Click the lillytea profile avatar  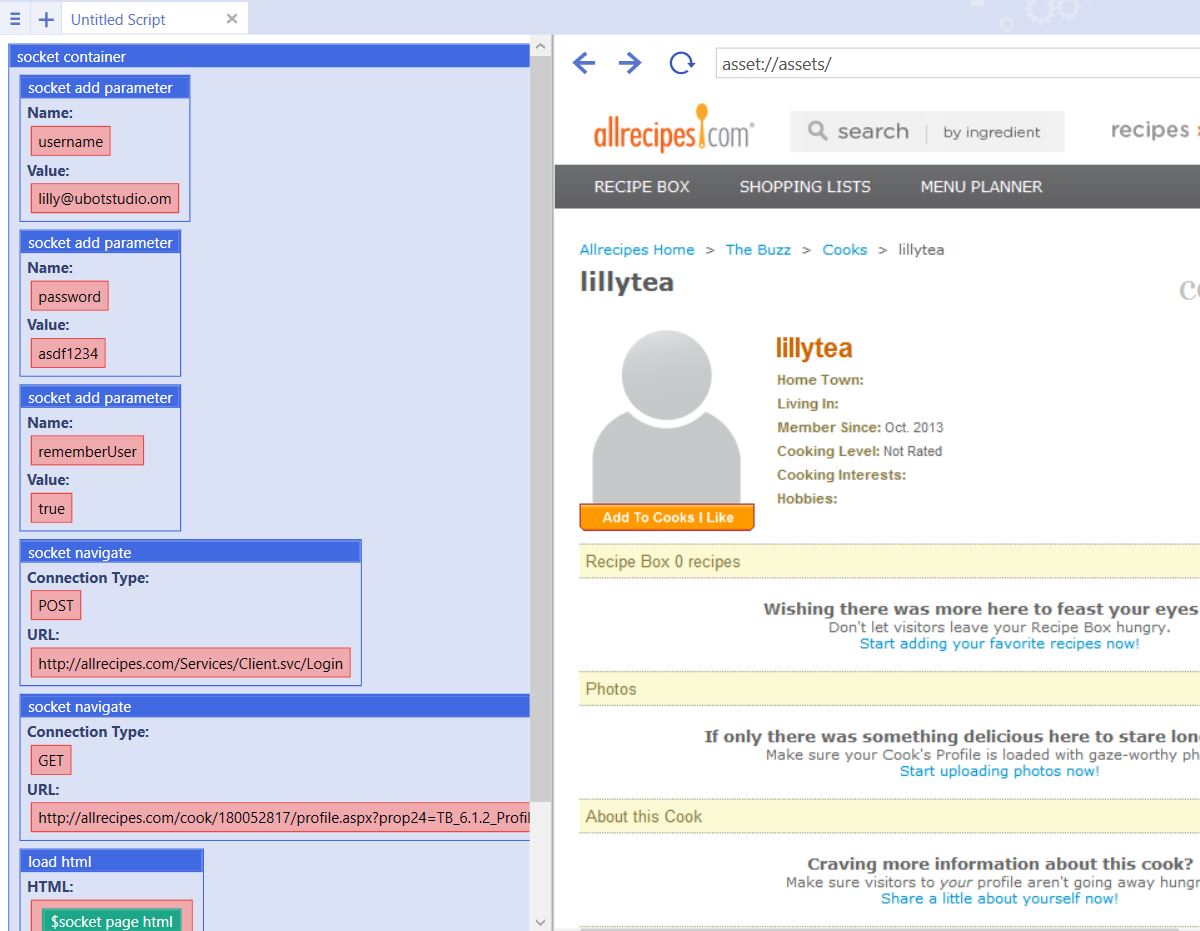coord(666,417)
